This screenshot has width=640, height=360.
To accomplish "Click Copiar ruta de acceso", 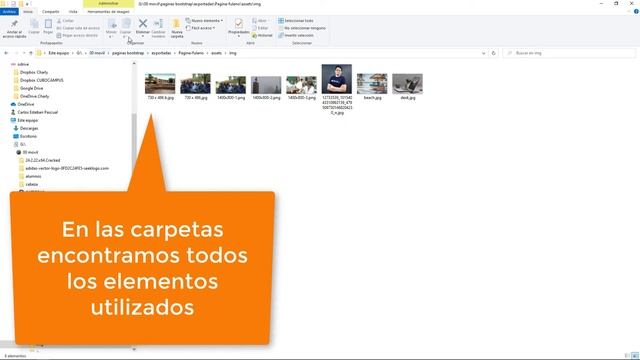I will [78, 28].
